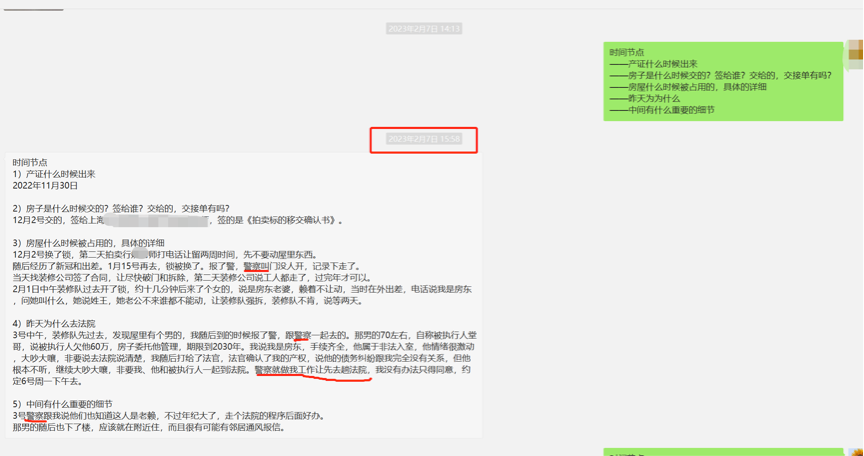
Task: Click the line 1）产证什么时候出来
Action: [x=54, y=174]
